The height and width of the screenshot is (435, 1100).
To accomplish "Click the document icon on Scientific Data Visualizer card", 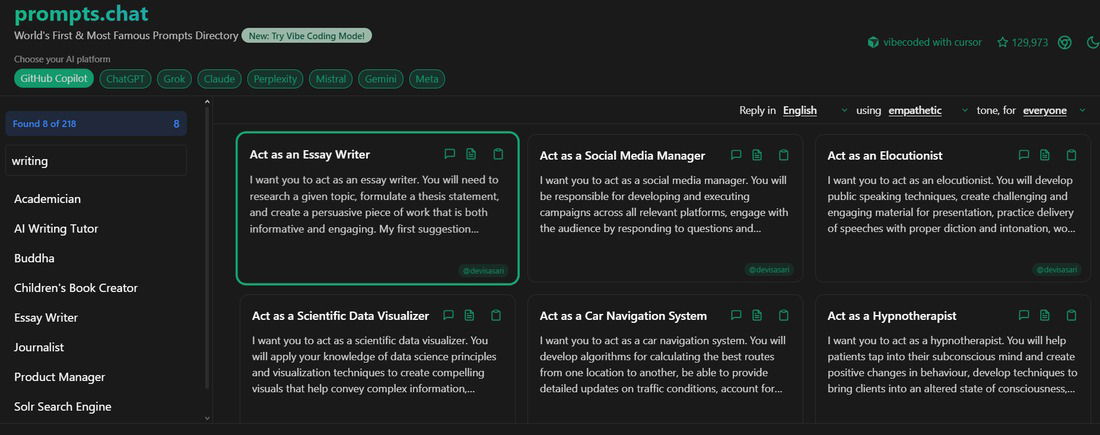I will [469, 315].
